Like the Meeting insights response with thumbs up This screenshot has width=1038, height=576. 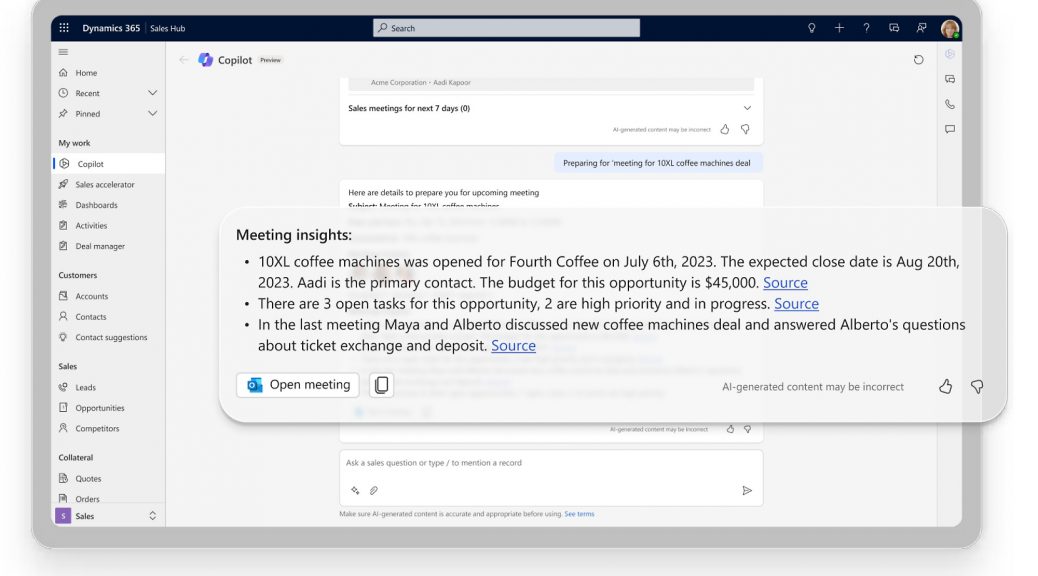(945, 387)
